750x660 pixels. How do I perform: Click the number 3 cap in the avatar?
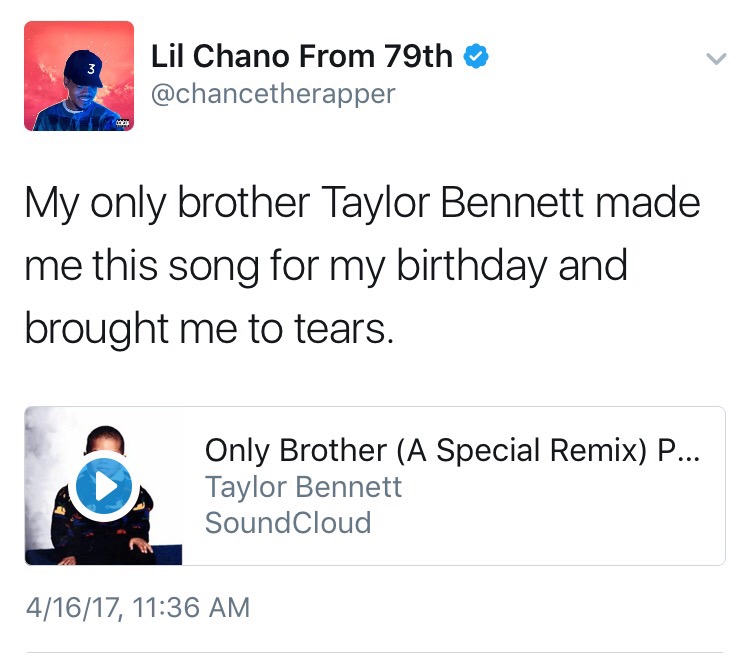pyautogui.click(x=84, y=68)
